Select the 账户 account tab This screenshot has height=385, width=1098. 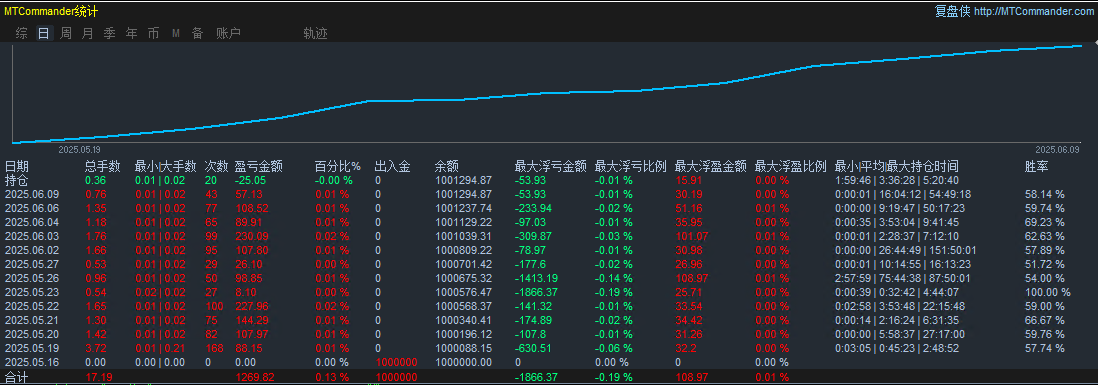228,33
